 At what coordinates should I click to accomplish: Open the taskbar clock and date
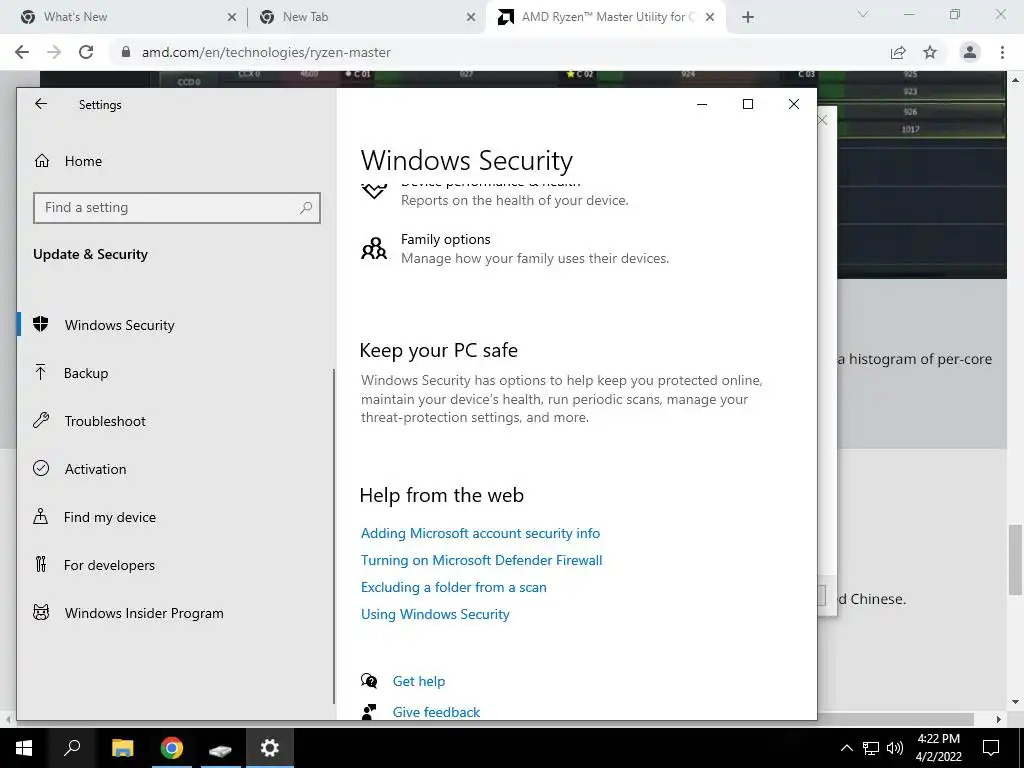[938, 748]
